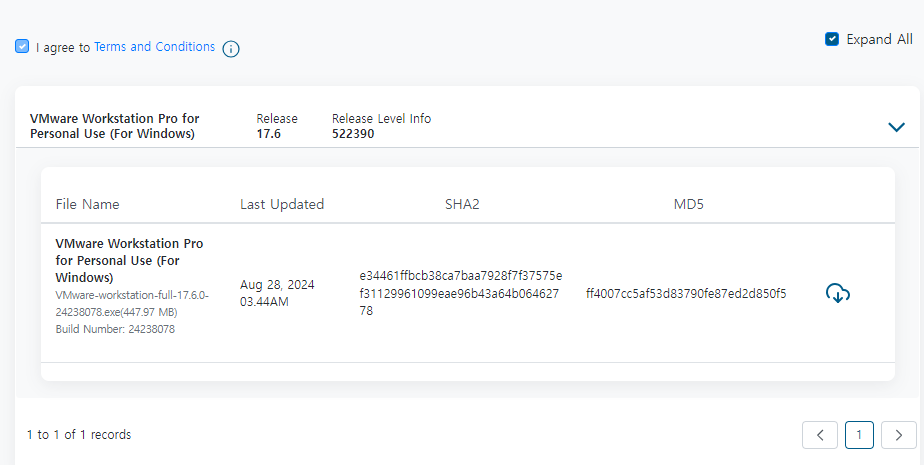
Task: Go to the previous results page
Action: [x=820, y=435]
